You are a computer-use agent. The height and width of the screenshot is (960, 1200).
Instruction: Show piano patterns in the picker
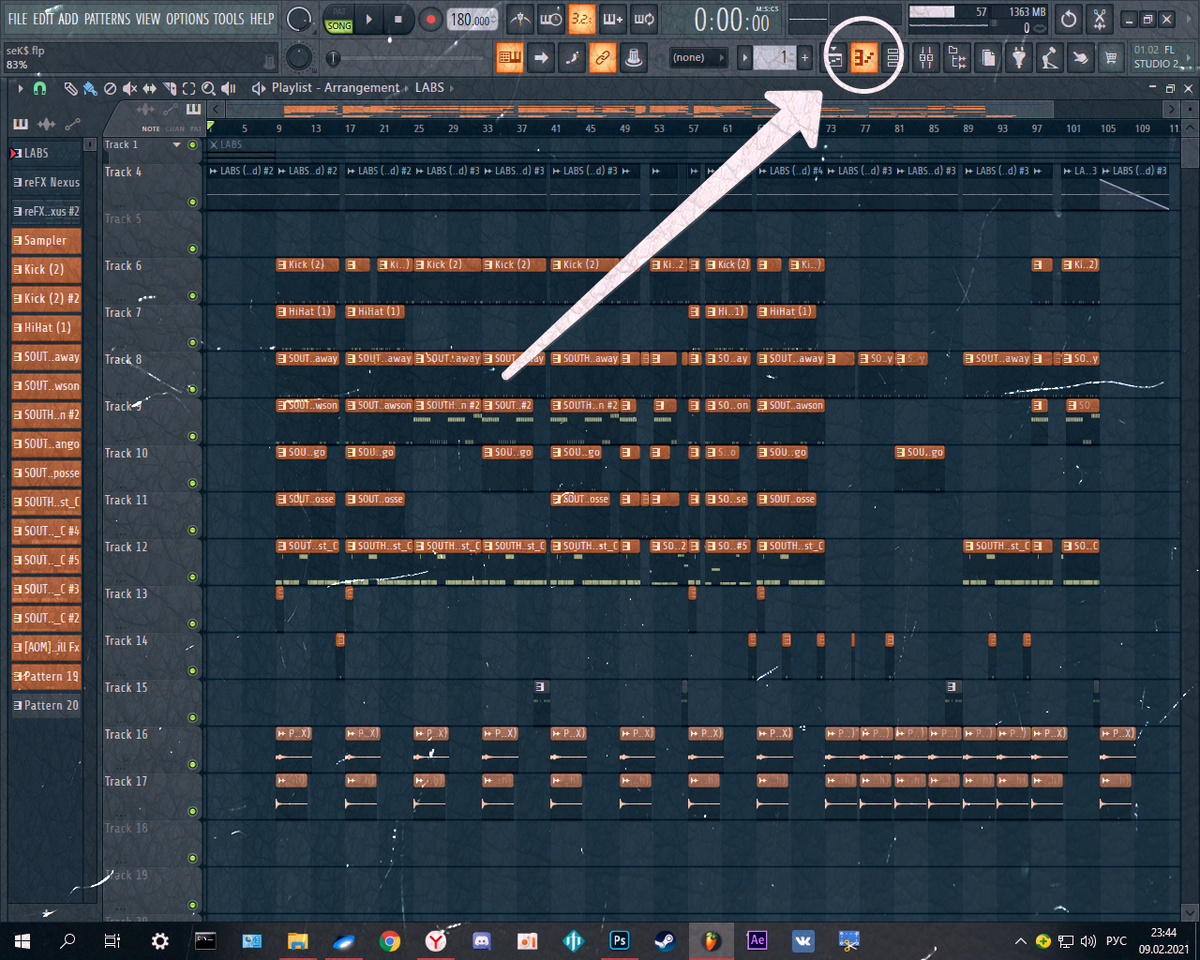coord(20,124)
